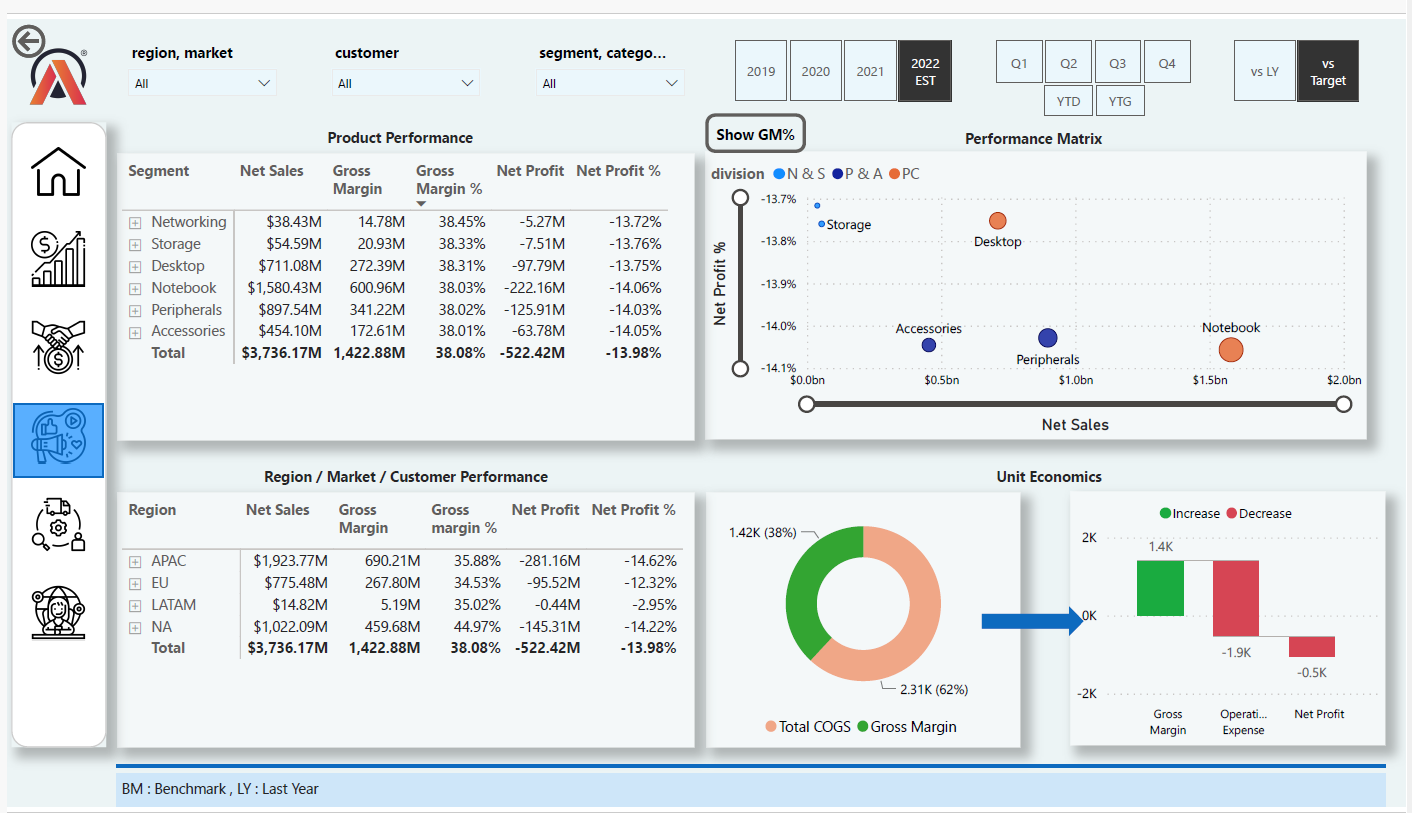This screenshot has width=1412, height=813.
Task: Open the logistics truck-and-gear page icon
Action: (58, 525)
